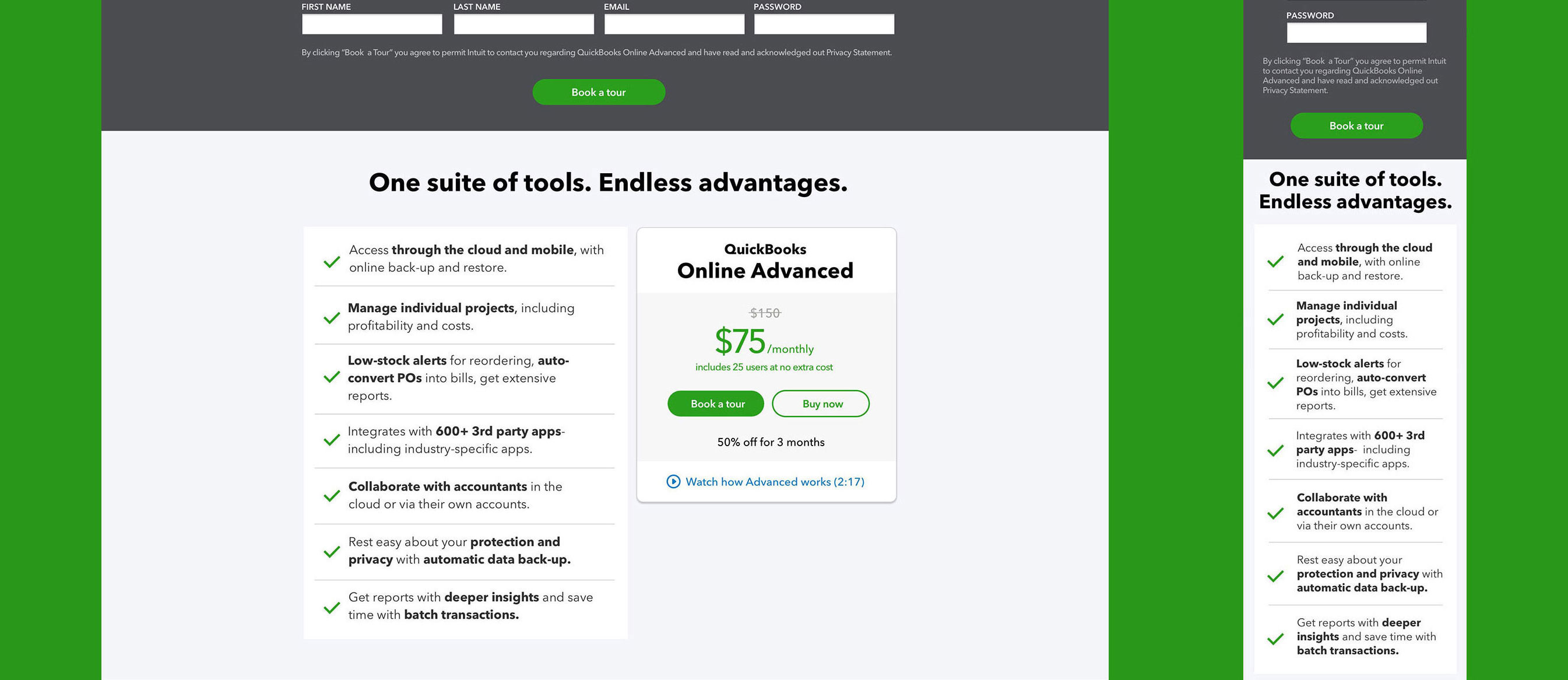Click narrow mobile layout checkmark beside protection and privacy

coord(1275,576)
